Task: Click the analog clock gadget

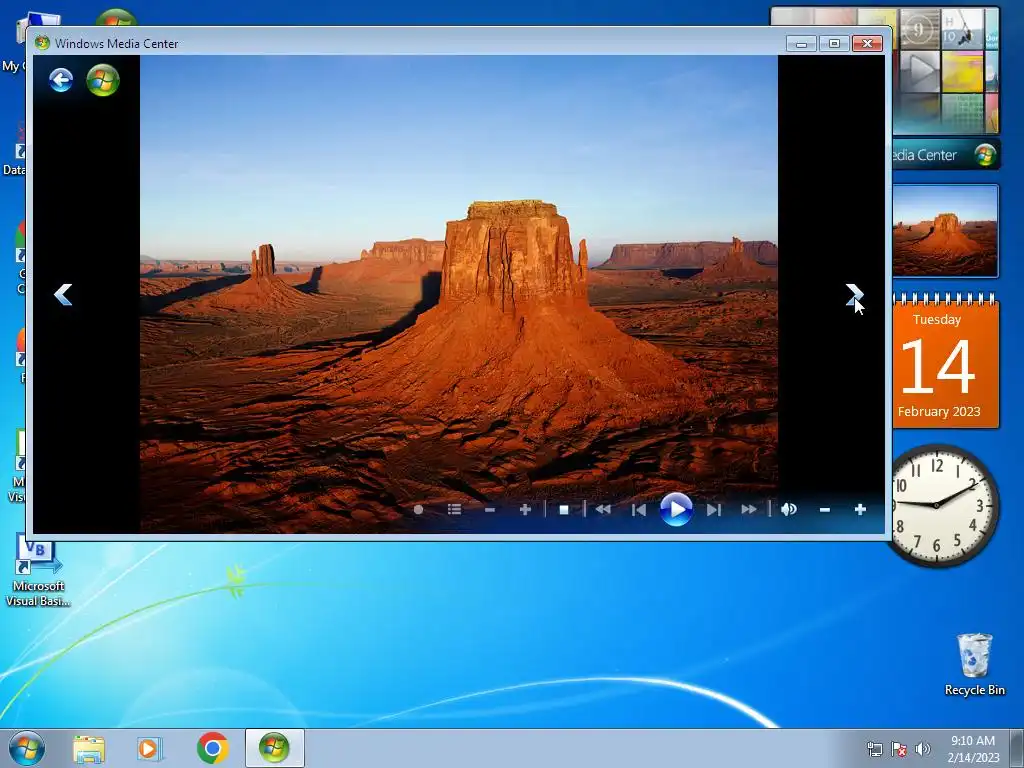Action: tap(940, 505)
